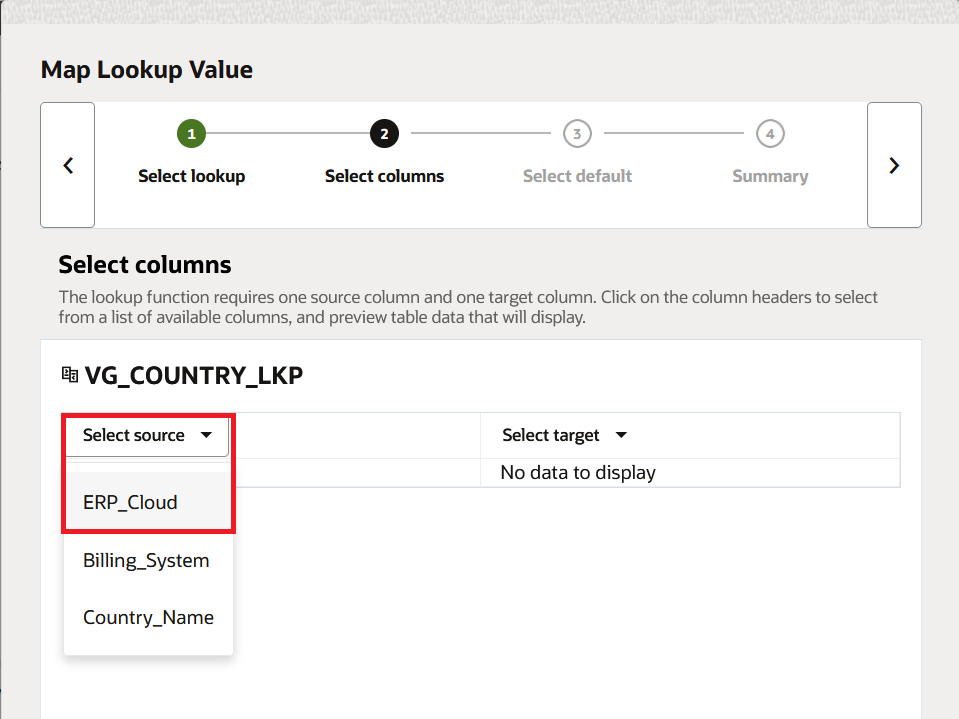Jump to the Select default step label
This screenshot has width=959, height=719.
pyautogui.click(x=577, y=176)
